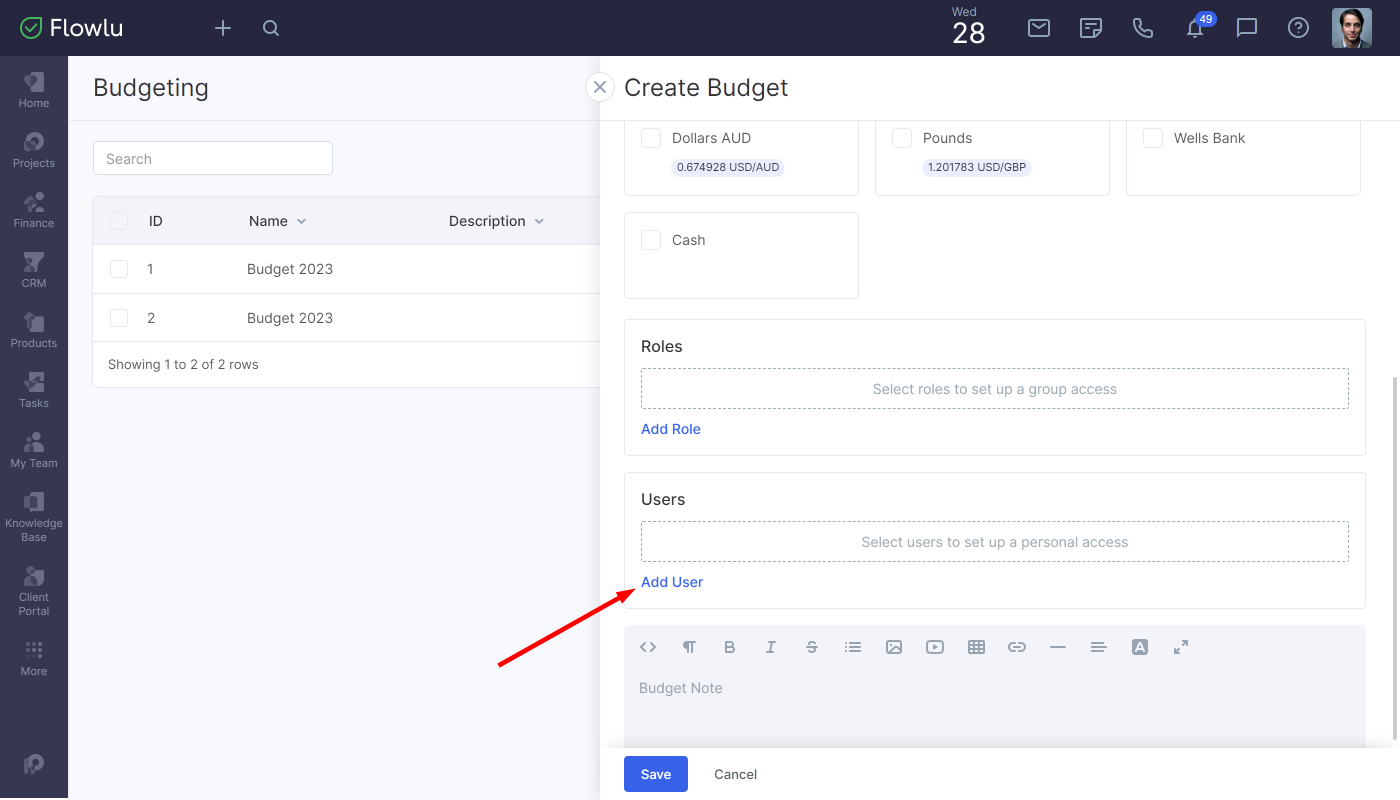
Task: Open the help question mark icon
Action: (x=1298, y=28)
